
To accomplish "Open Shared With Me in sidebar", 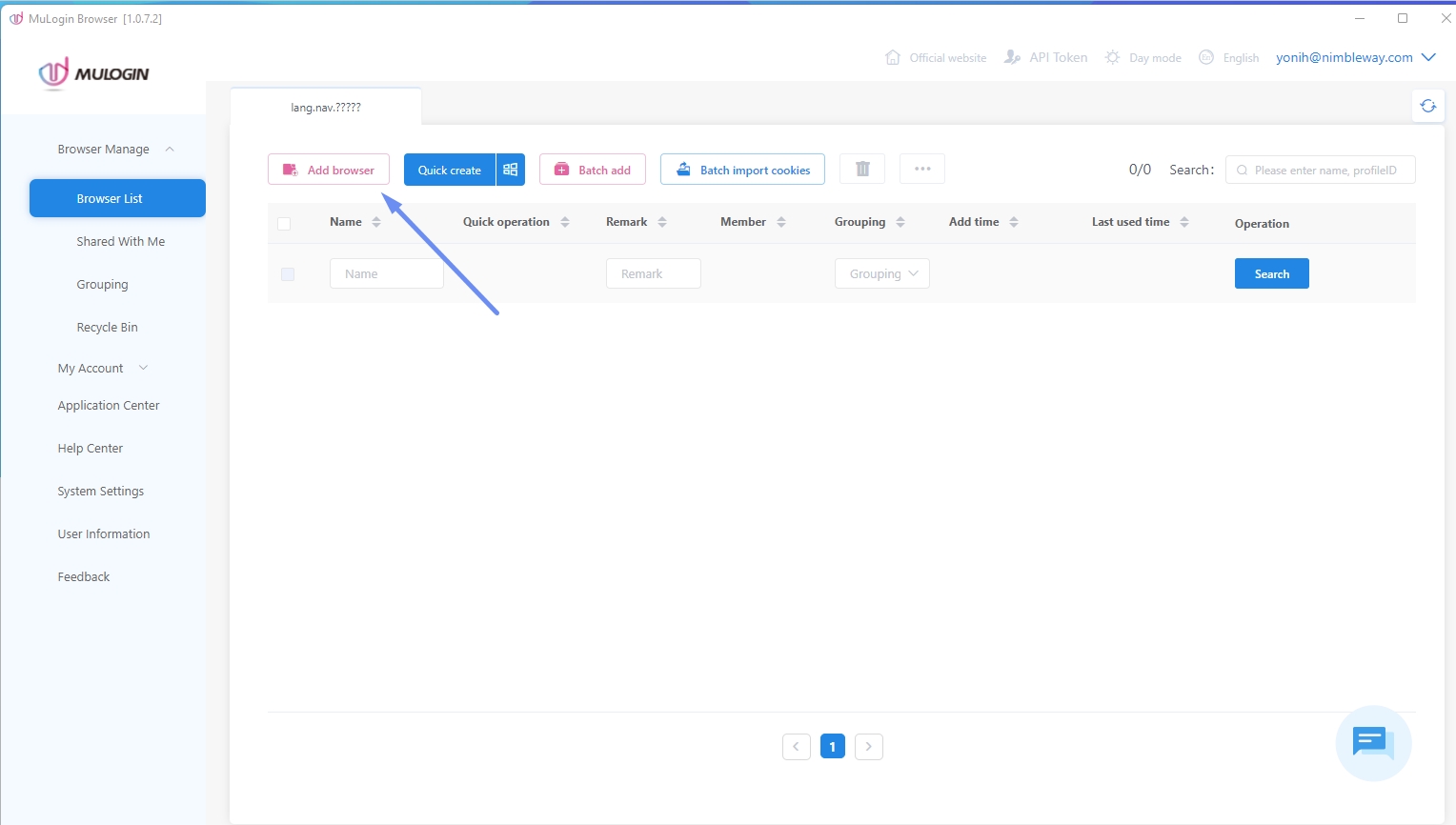I will click(x=120, y=241).
